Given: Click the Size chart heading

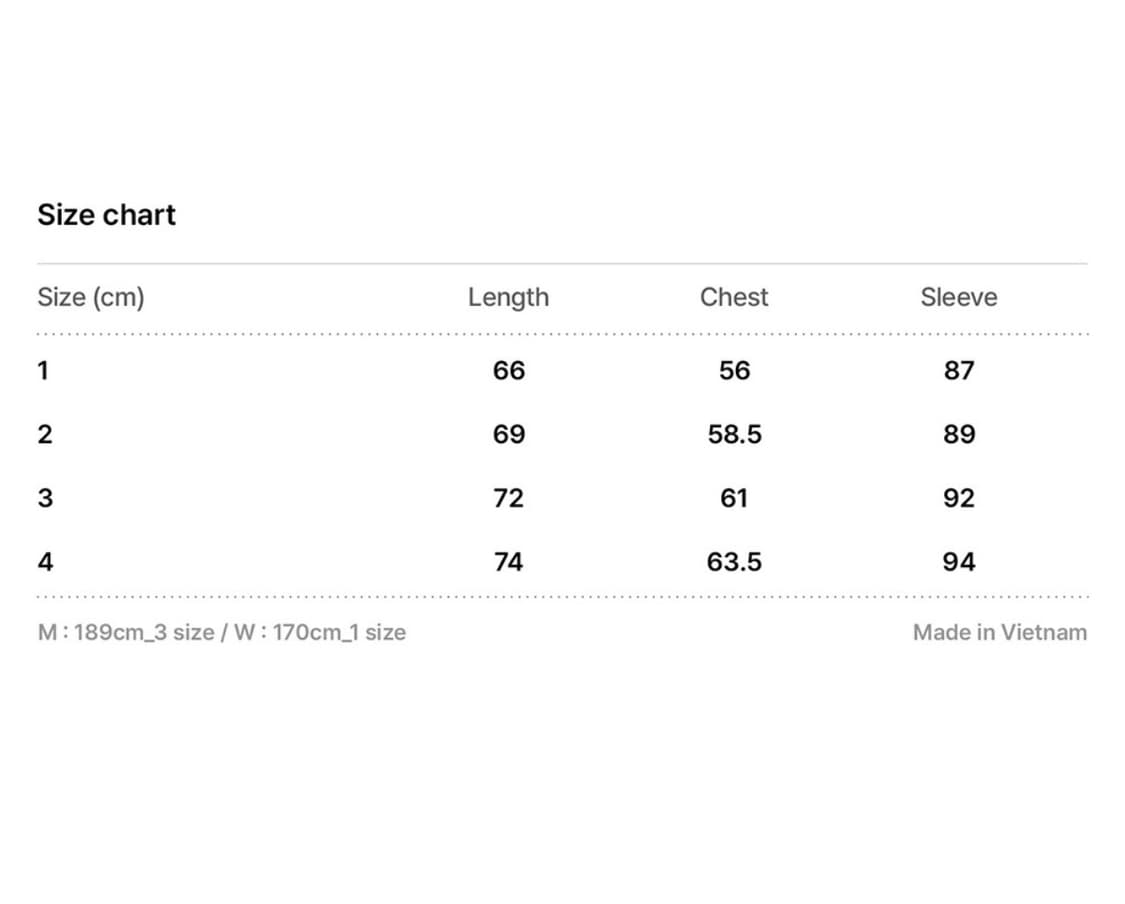Looking at the screenshot, I should click(x=106, y=215).
